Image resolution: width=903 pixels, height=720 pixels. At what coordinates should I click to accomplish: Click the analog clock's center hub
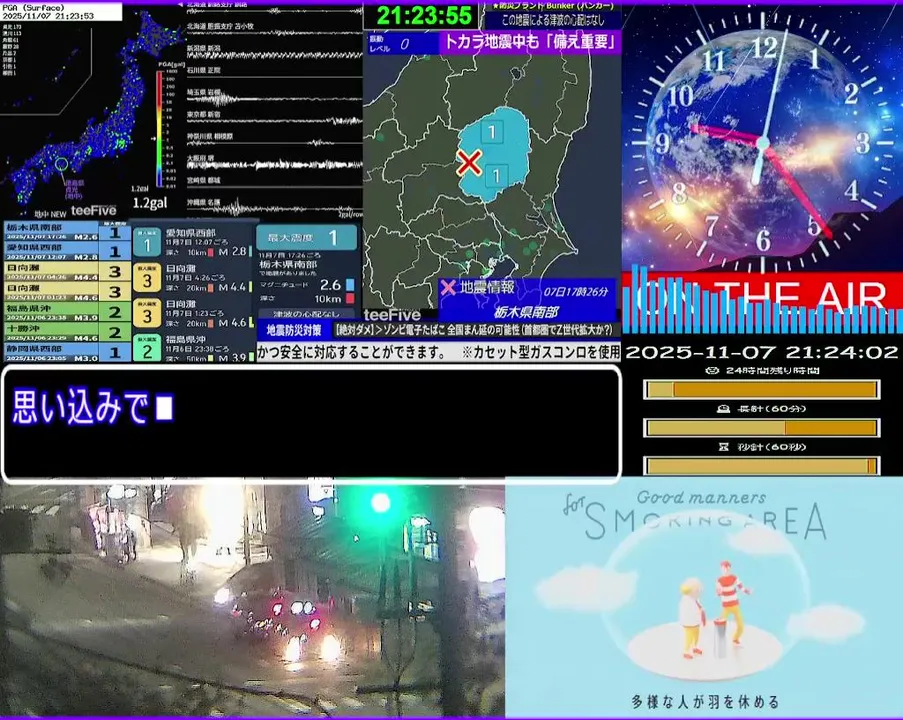(x=763, y=143)
